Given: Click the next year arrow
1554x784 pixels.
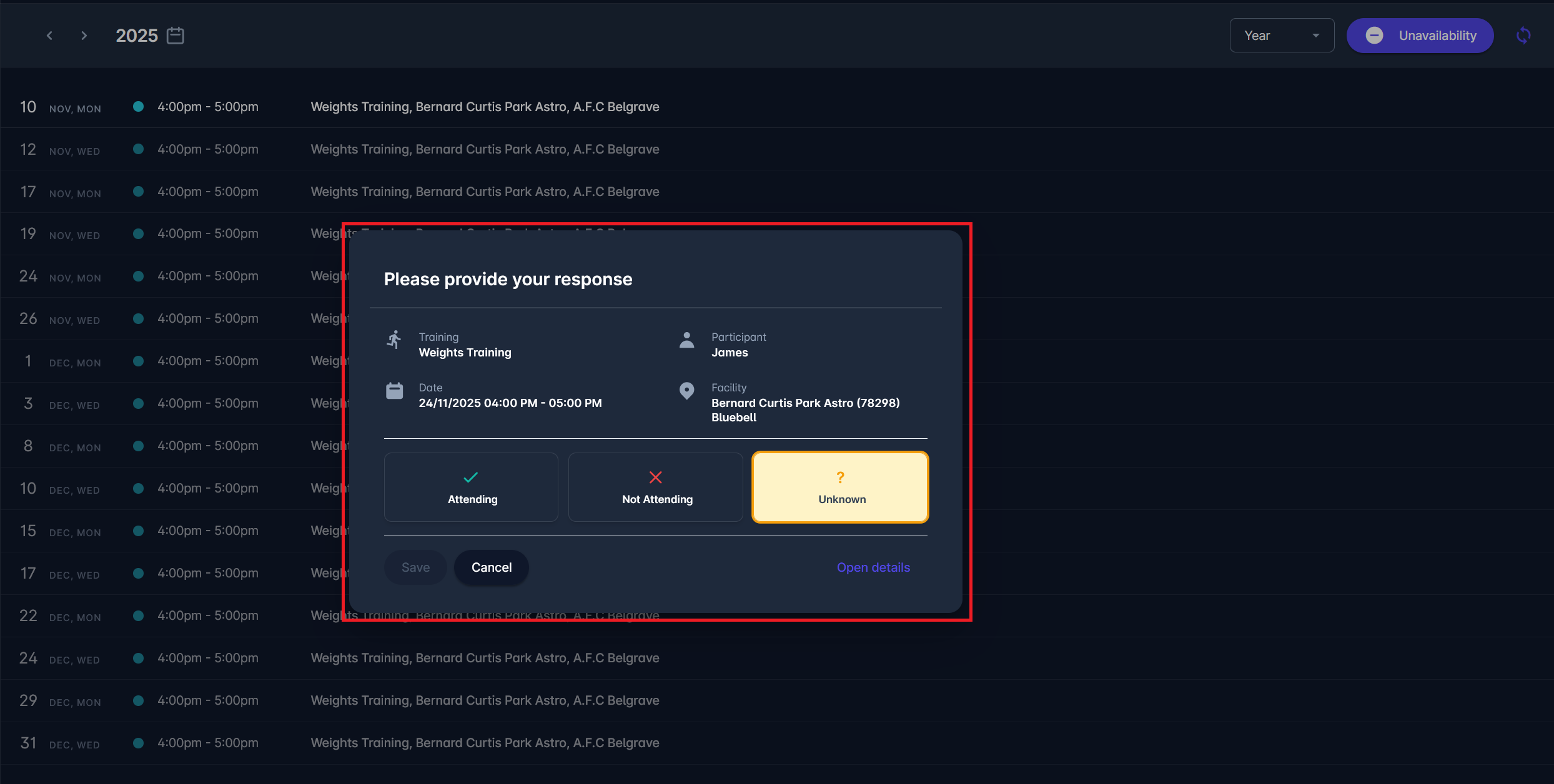Looking at the screenshot, I should (84, 36).
